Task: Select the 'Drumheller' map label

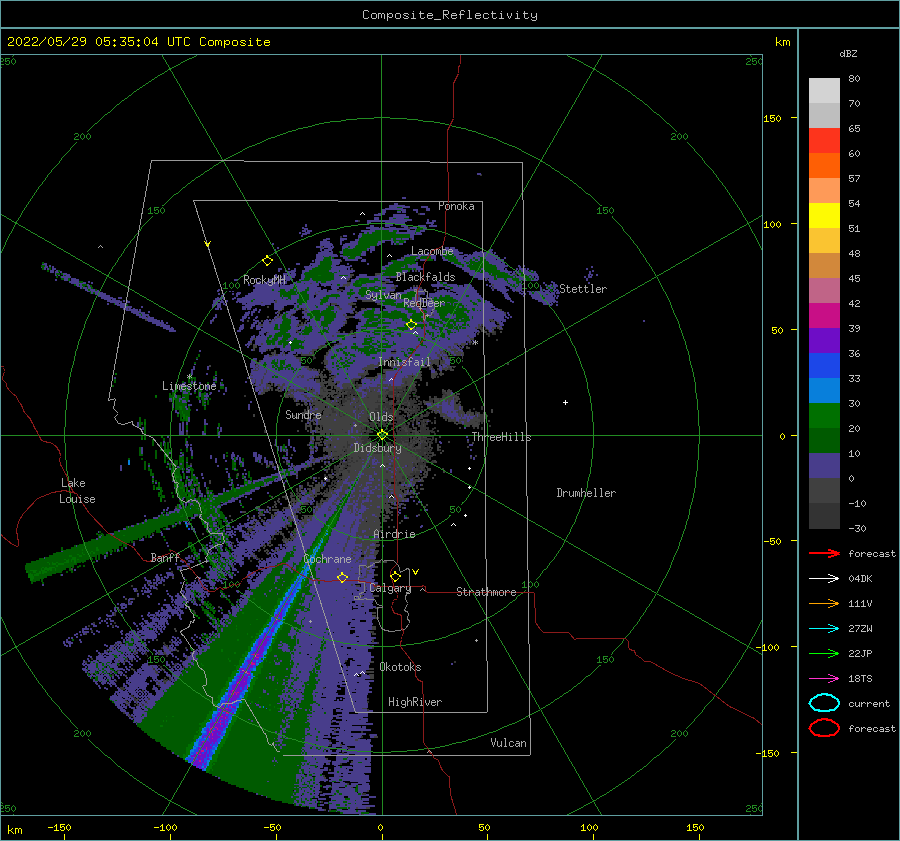Action: (x=586, y=493)
